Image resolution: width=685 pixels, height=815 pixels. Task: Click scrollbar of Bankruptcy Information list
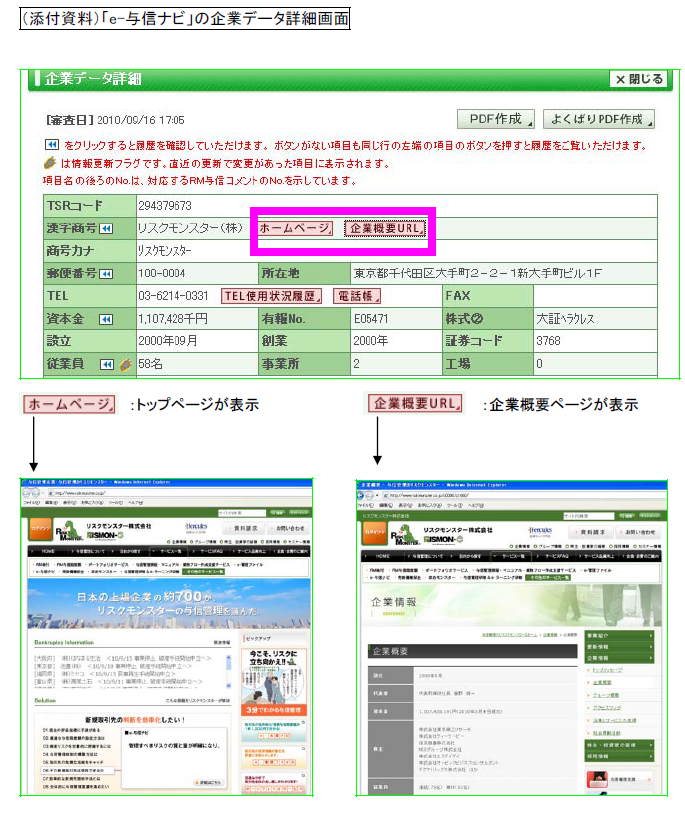pos(231,667)
